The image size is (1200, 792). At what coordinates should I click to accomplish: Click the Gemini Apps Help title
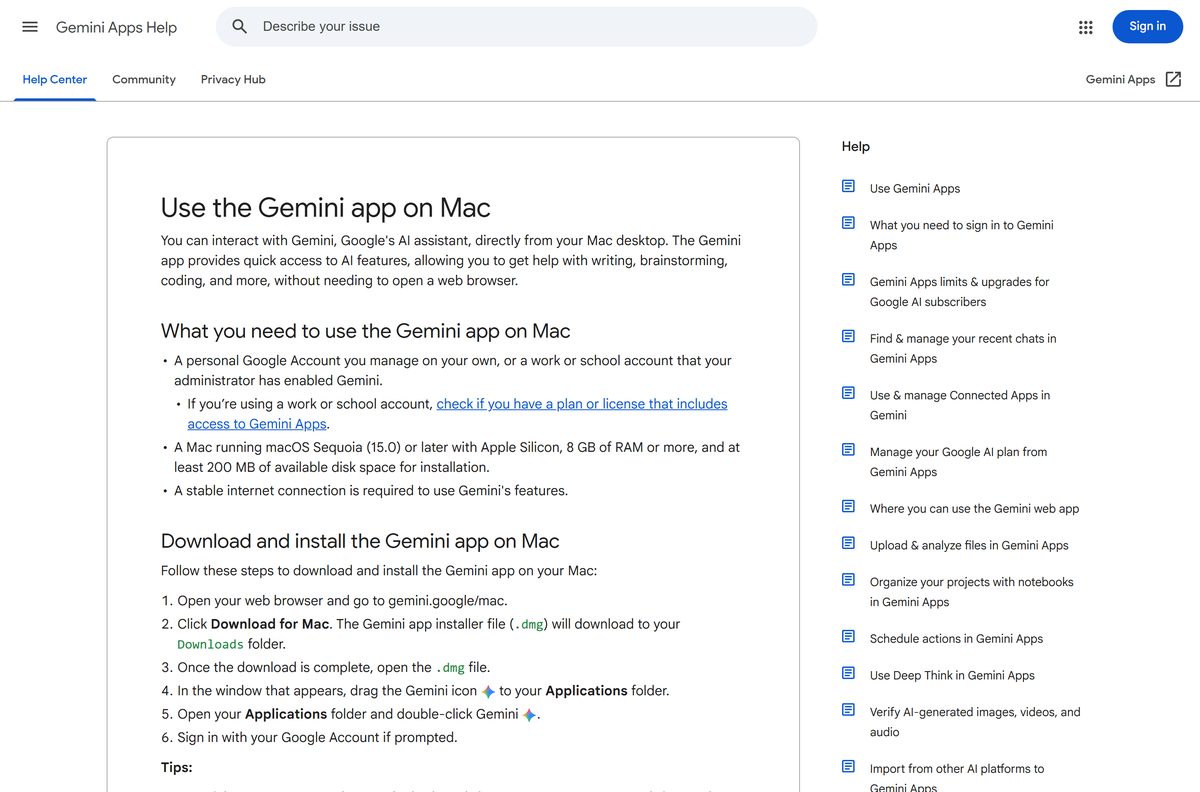(116, 27)
